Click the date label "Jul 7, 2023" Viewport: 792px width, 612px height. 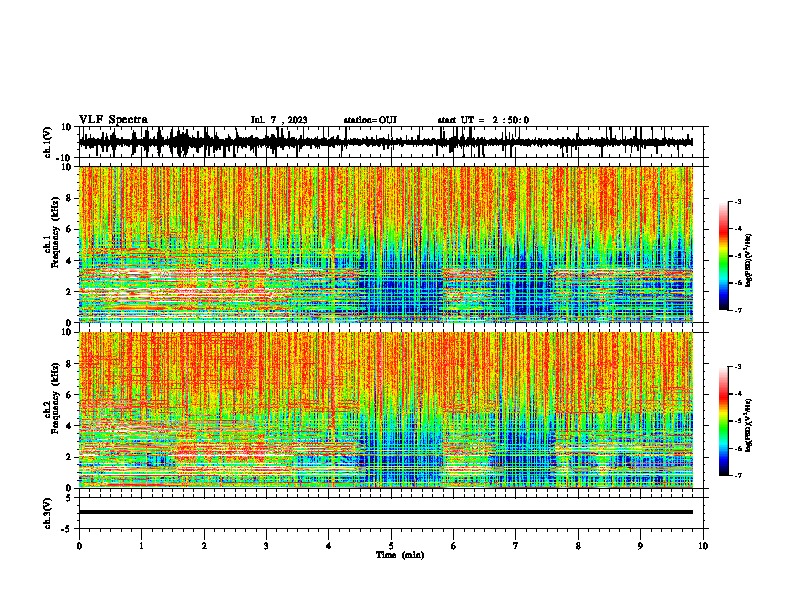click(x=279, y=120)
